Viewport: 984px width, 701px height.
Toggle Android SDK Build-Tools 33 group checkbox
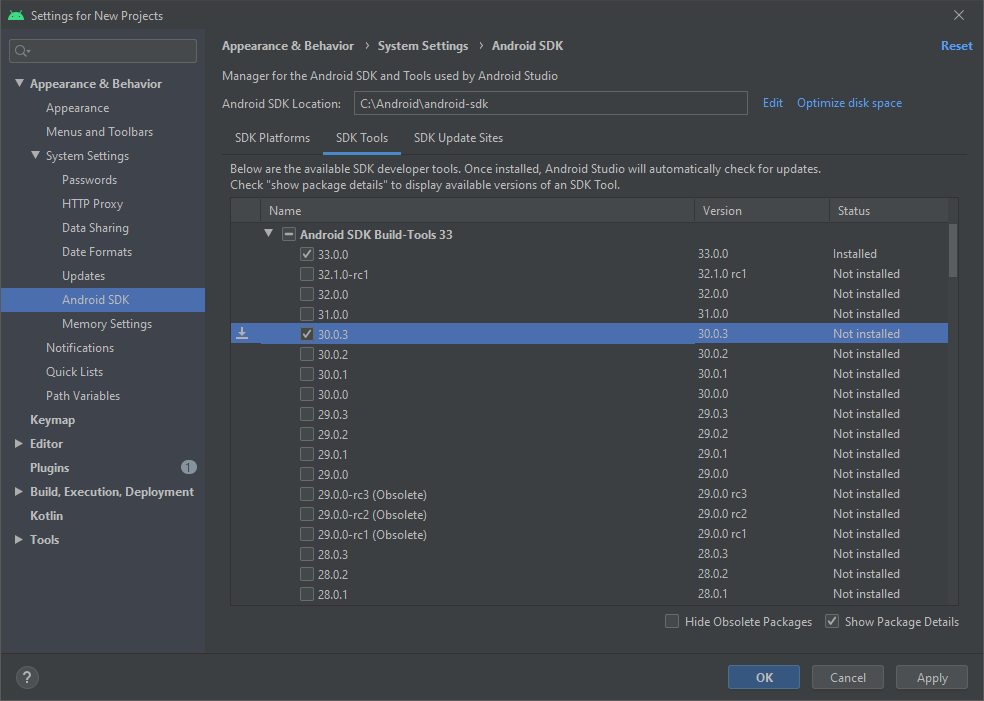pyautogui.click(x=288, y=234)
